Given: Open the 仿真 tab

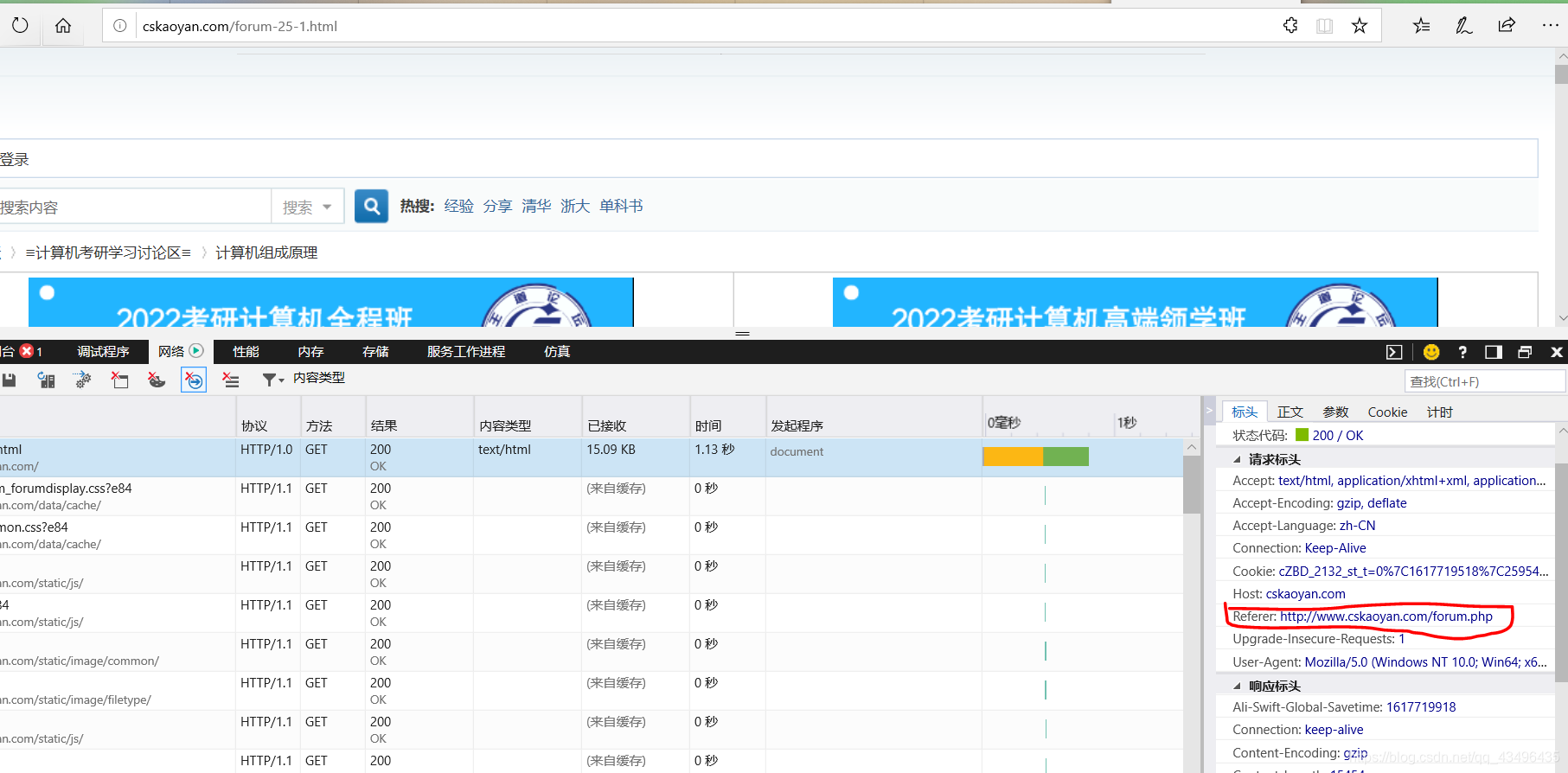Looking at the screenshot, I should pyautogui.click(x=557, y=351).
